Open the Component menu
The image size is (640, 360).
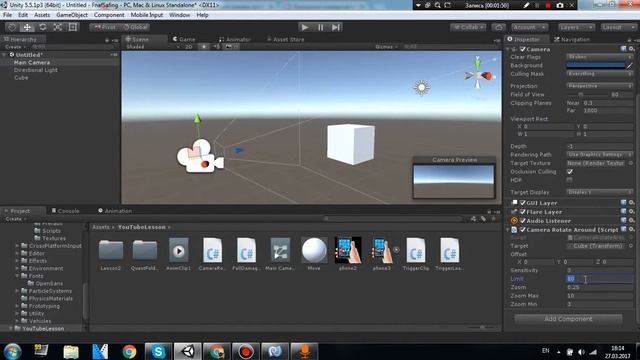pyautogui.click(x=109, y=15)
